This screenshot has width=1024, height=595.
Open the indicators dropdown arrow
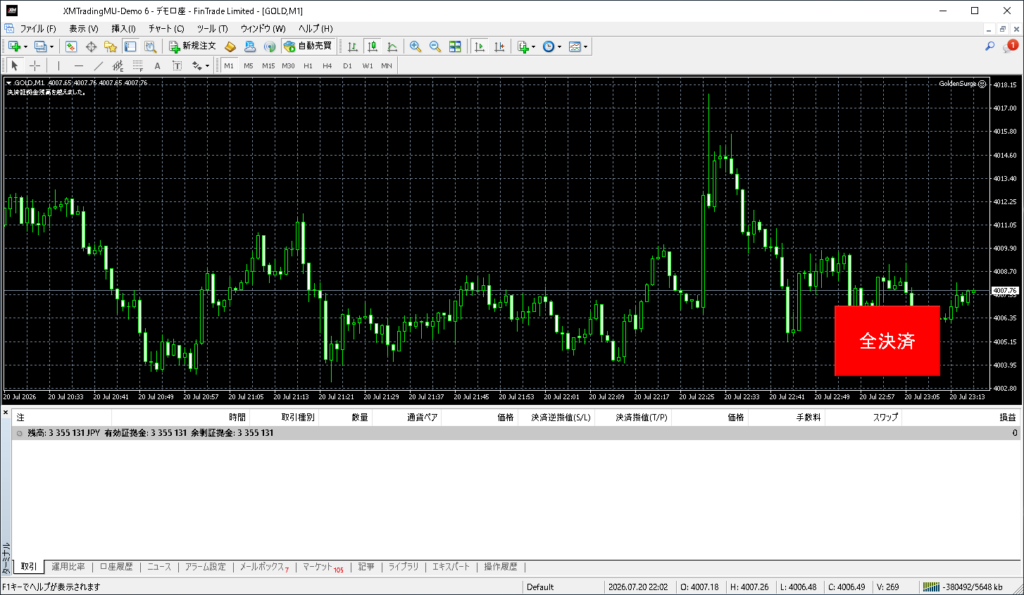(534, 47)
